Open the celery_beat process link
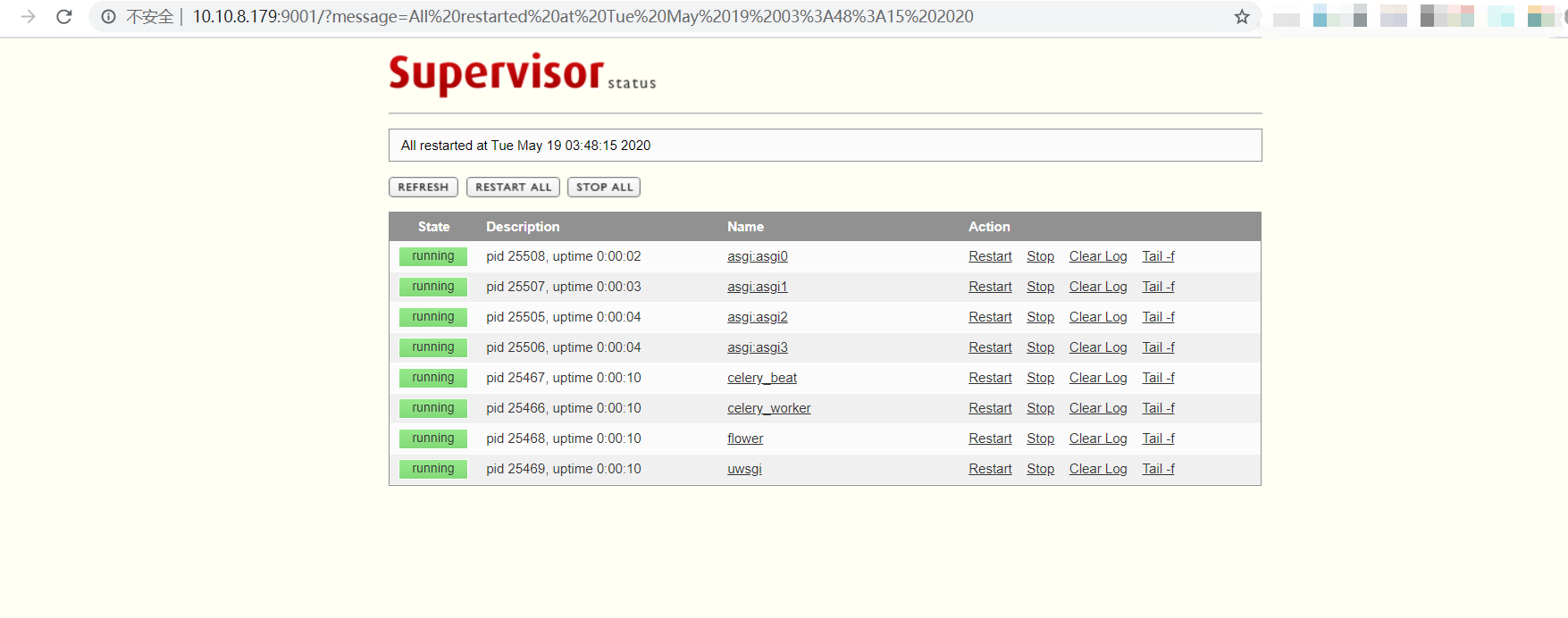This screenshot has width=1568, height=618. (x=762, y=378)
